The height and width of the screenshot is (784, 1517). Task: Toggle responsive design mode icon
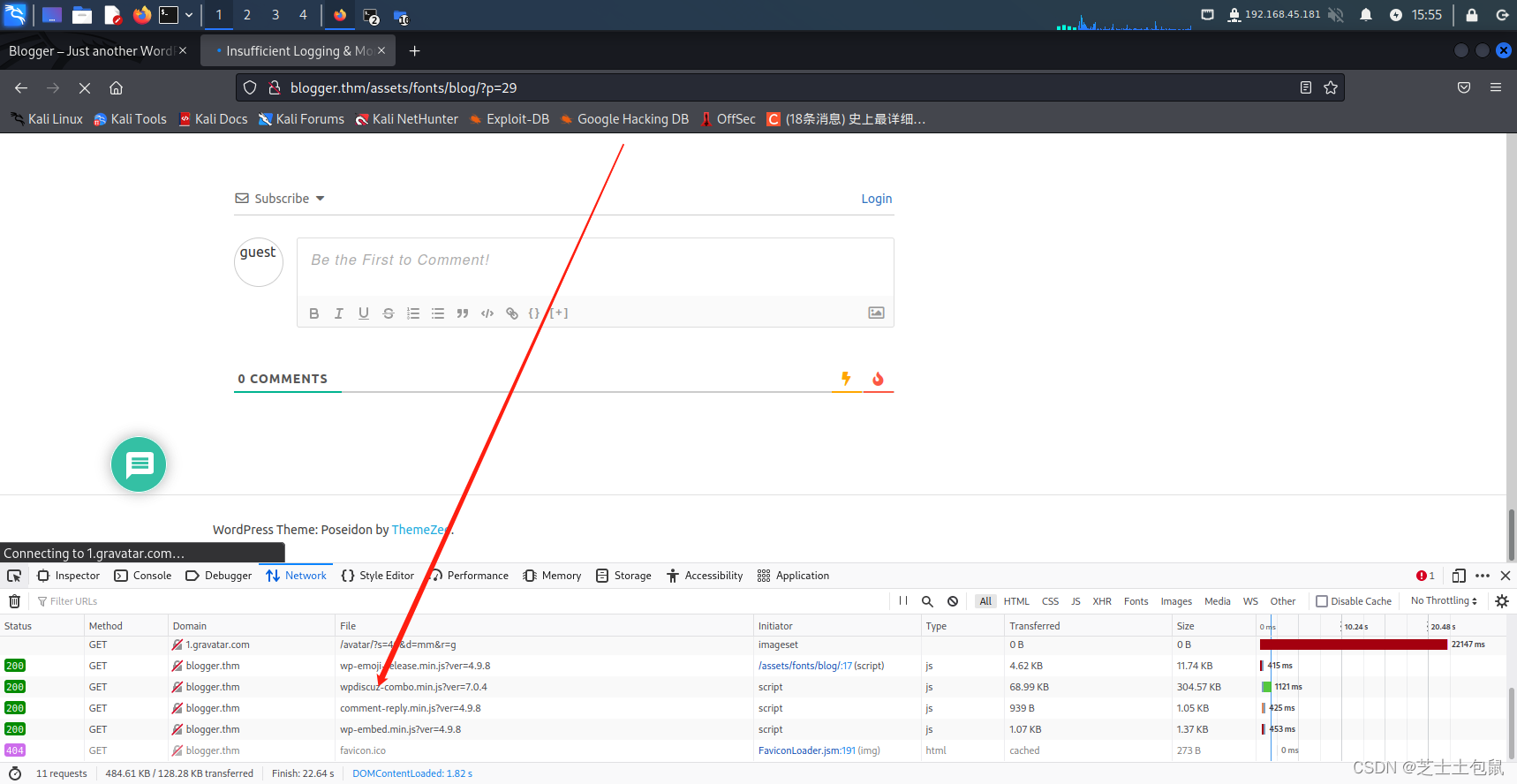(x=1459, y=576)
